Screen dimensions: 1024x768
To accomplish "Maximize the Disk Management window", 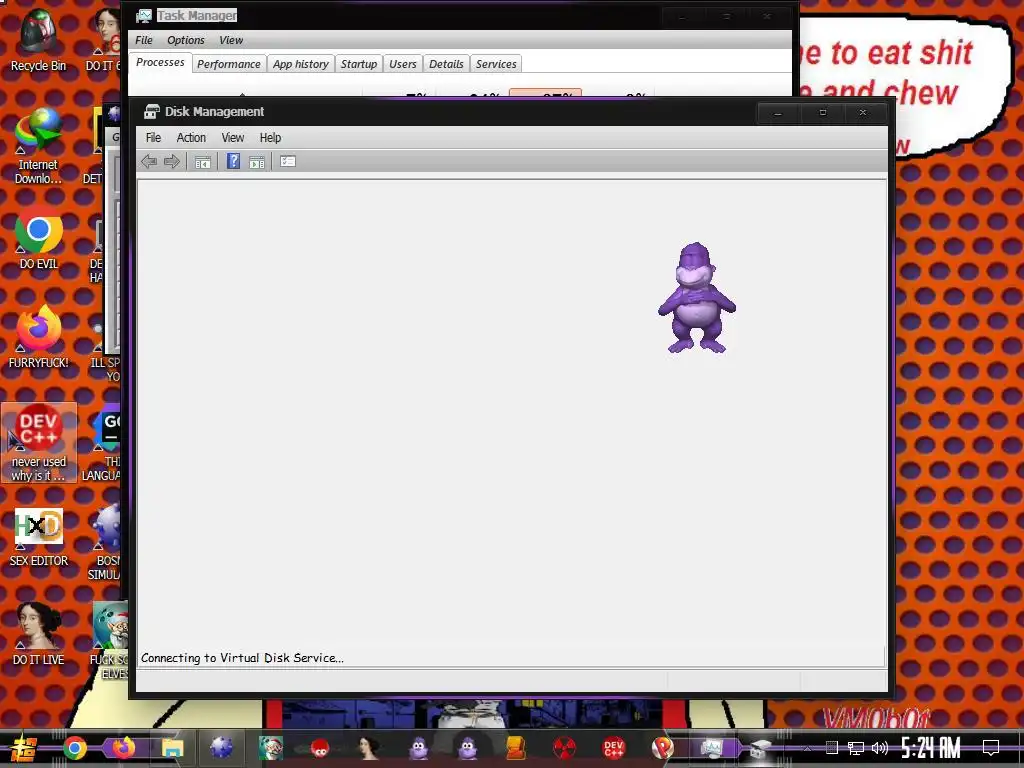I will click(x=822, y=112).
